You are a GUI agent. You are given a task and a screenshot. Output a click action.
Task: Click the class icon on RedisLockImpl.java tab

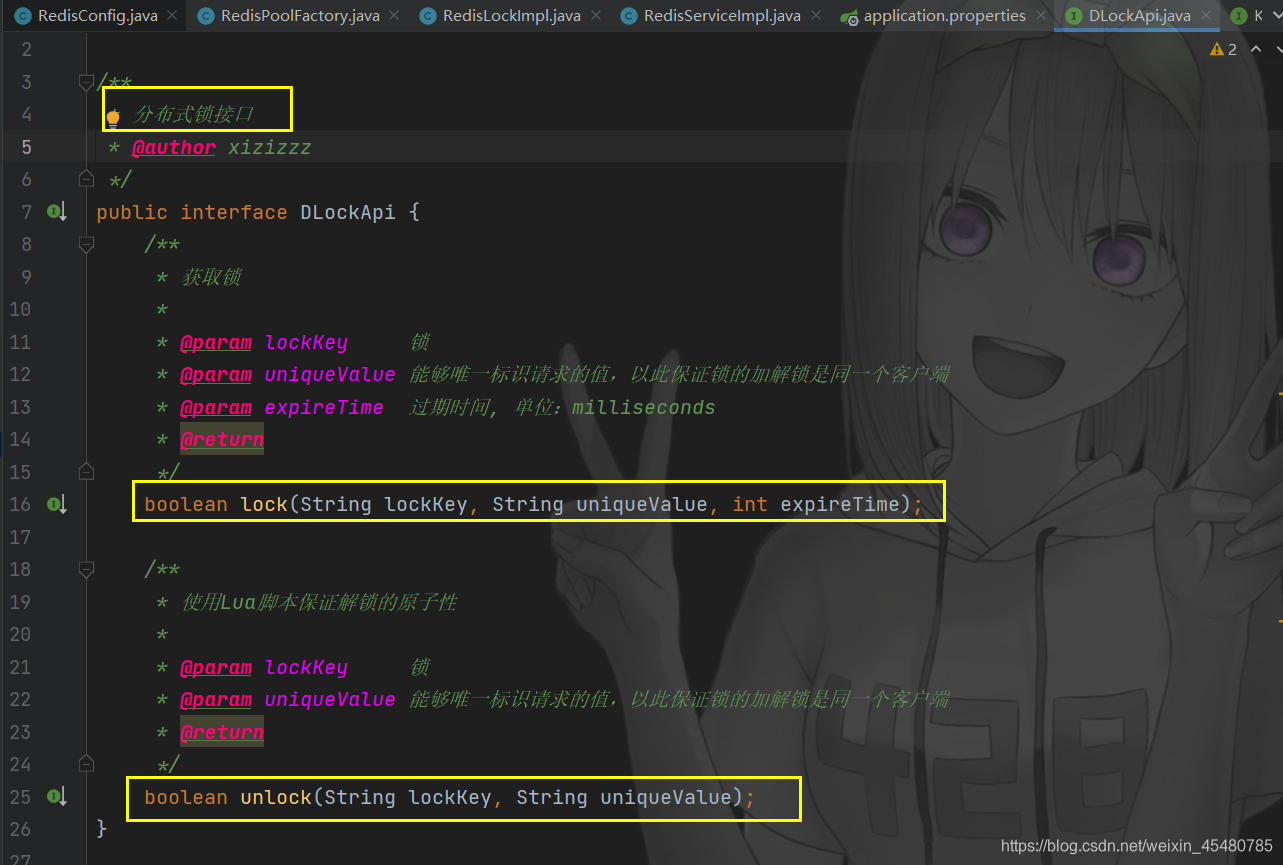pyautogui.click(x=427, y=16)
